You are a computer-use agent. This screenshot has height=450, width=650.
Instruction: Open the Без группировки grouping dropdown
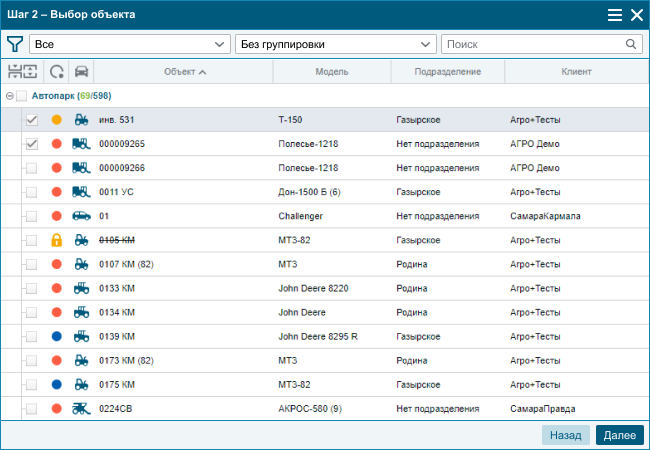[333, 44]
